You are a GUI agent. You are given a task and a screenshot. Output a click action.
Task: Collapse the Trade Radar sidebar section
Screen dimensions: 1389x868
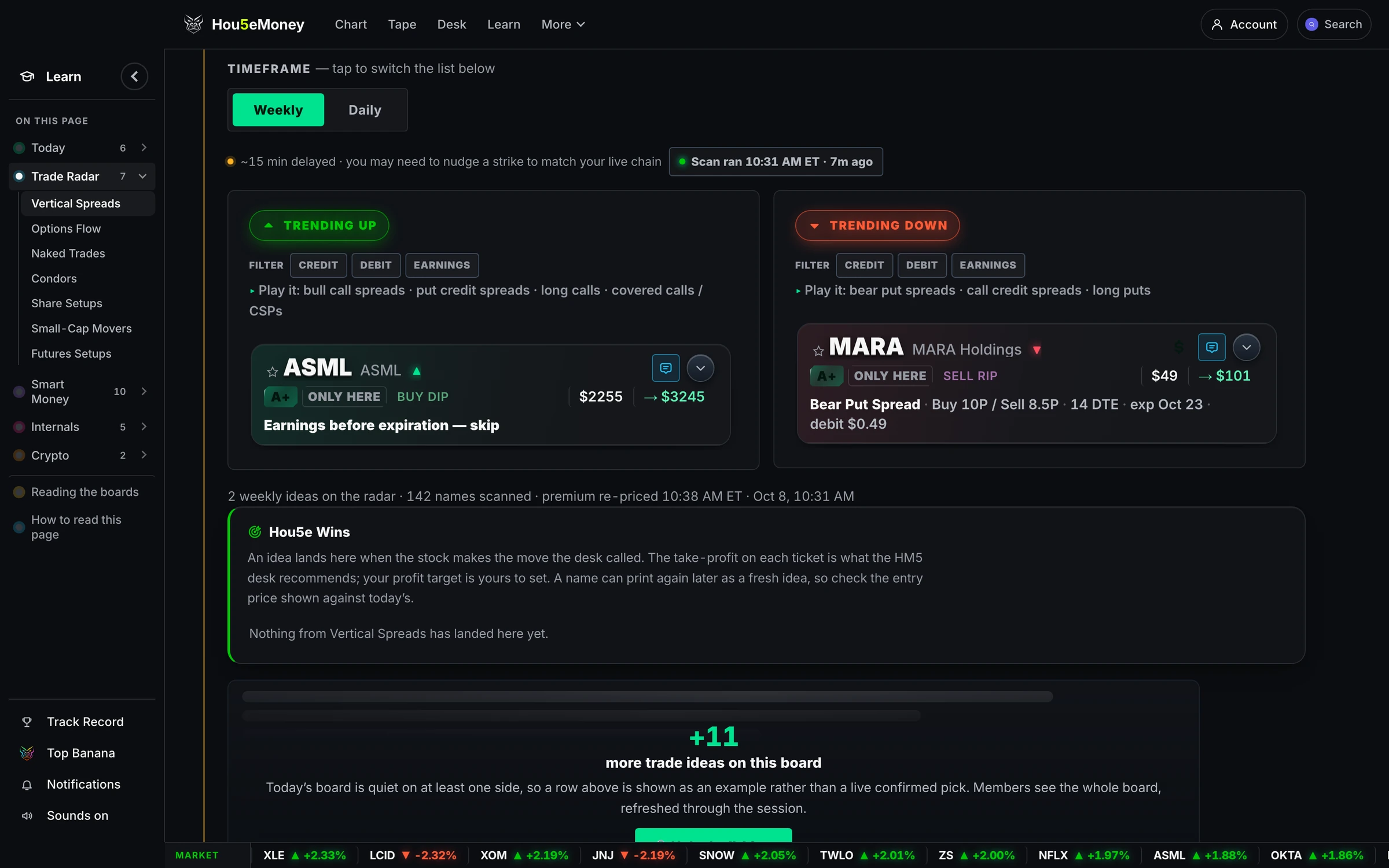pyautogui.click(x=143, y=176)
